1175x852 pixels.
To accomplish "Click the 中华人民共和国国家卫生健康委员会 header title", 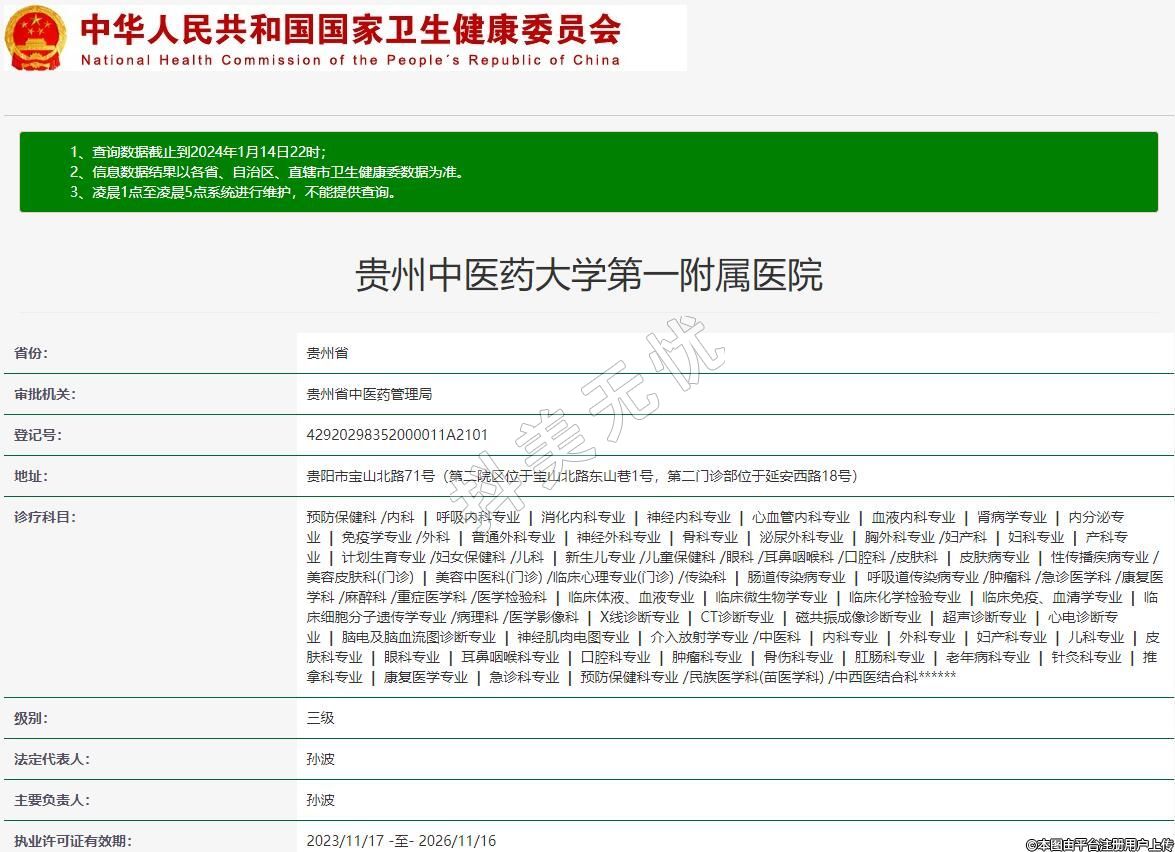I will point(350,28).
